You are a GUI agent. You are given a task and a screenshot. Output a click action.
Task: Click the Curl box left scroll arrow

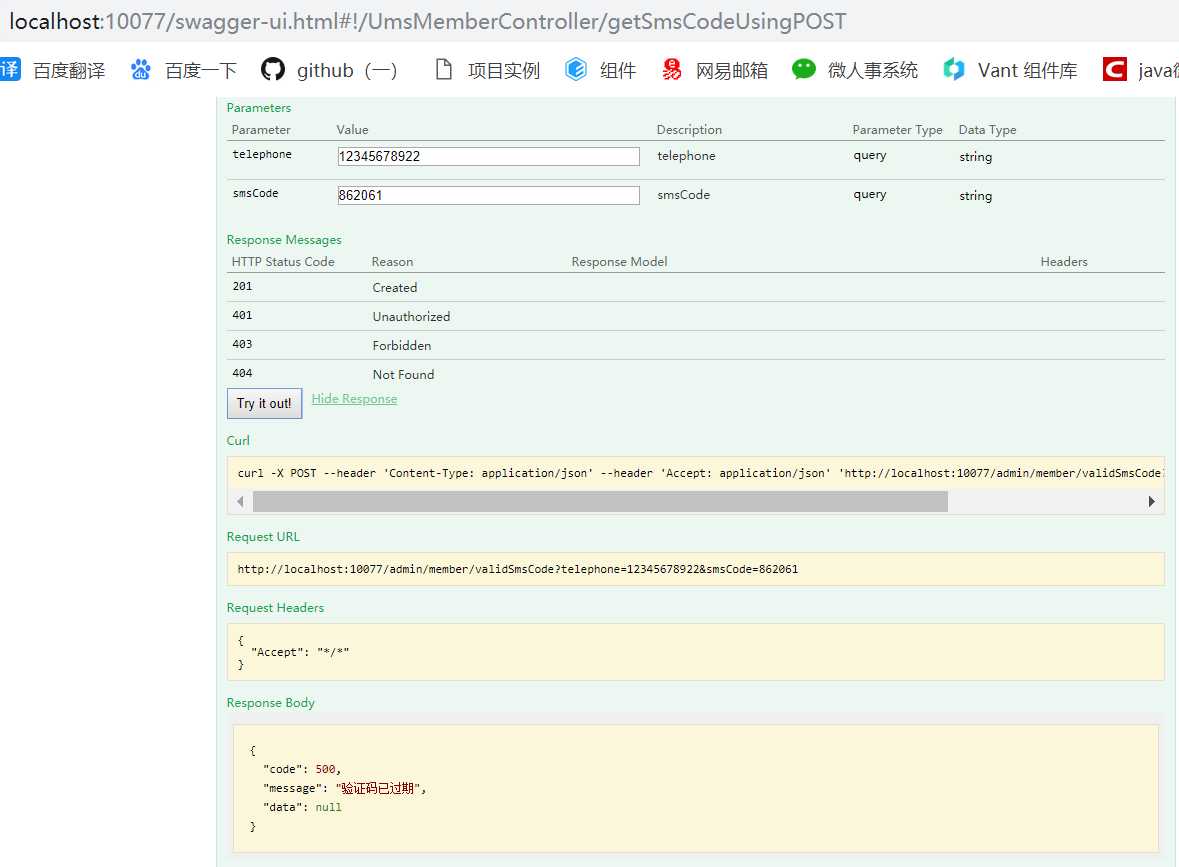pyautogui.click(x=240, y=502)
